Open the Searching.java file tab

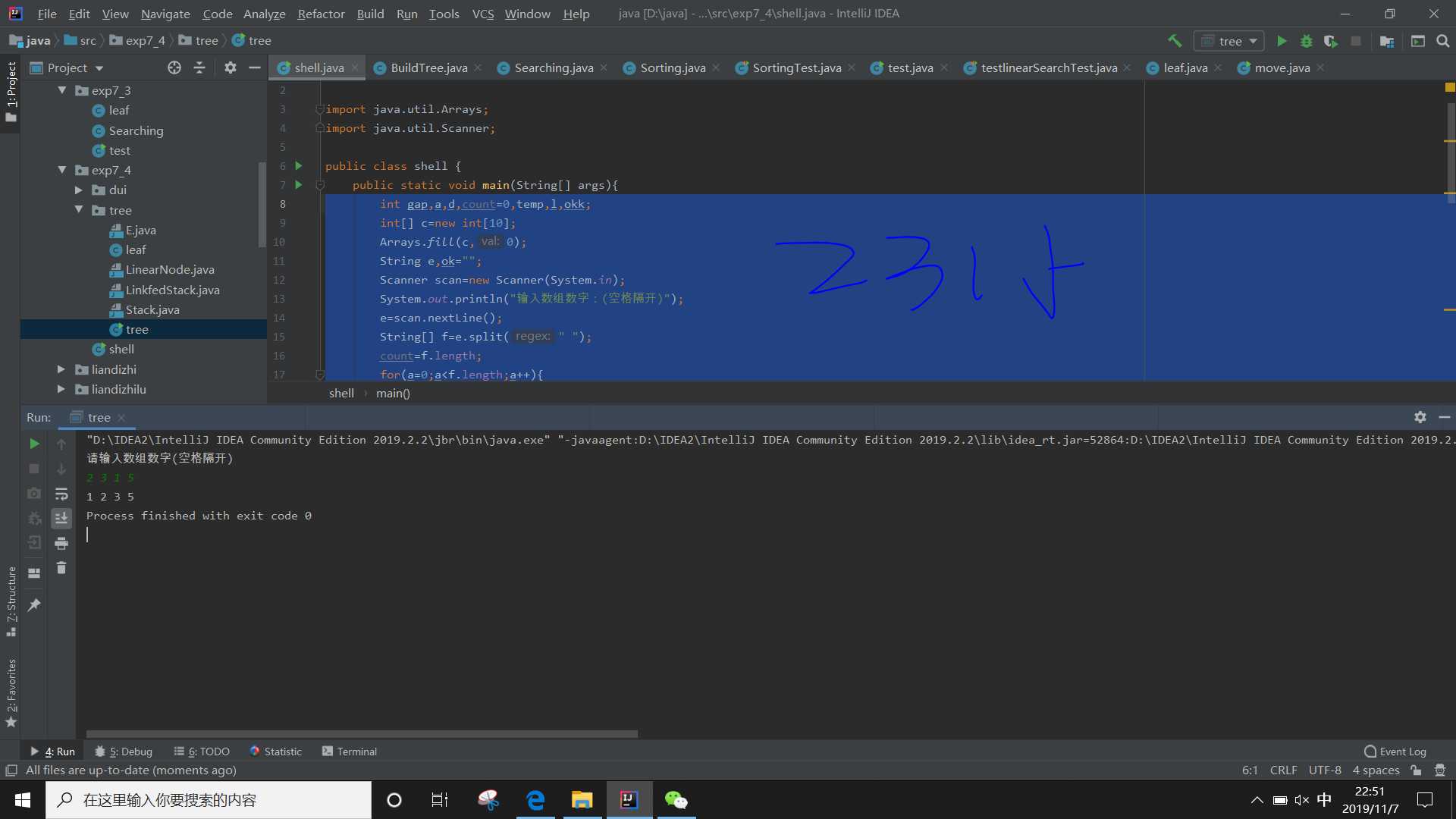coord(554,67)
